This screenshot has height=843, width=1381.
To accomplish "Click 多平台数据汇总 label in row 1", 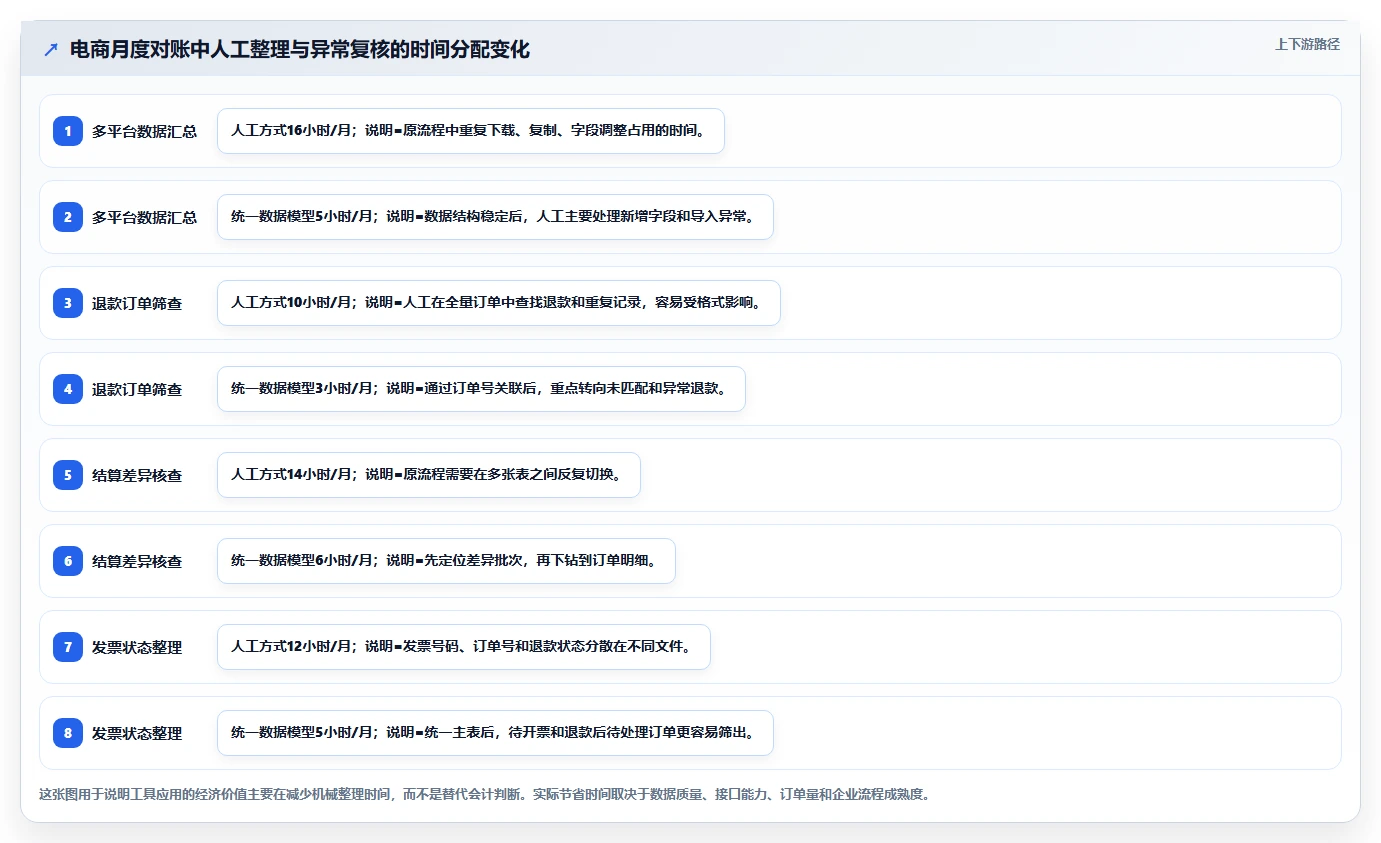I will point(145,131).
